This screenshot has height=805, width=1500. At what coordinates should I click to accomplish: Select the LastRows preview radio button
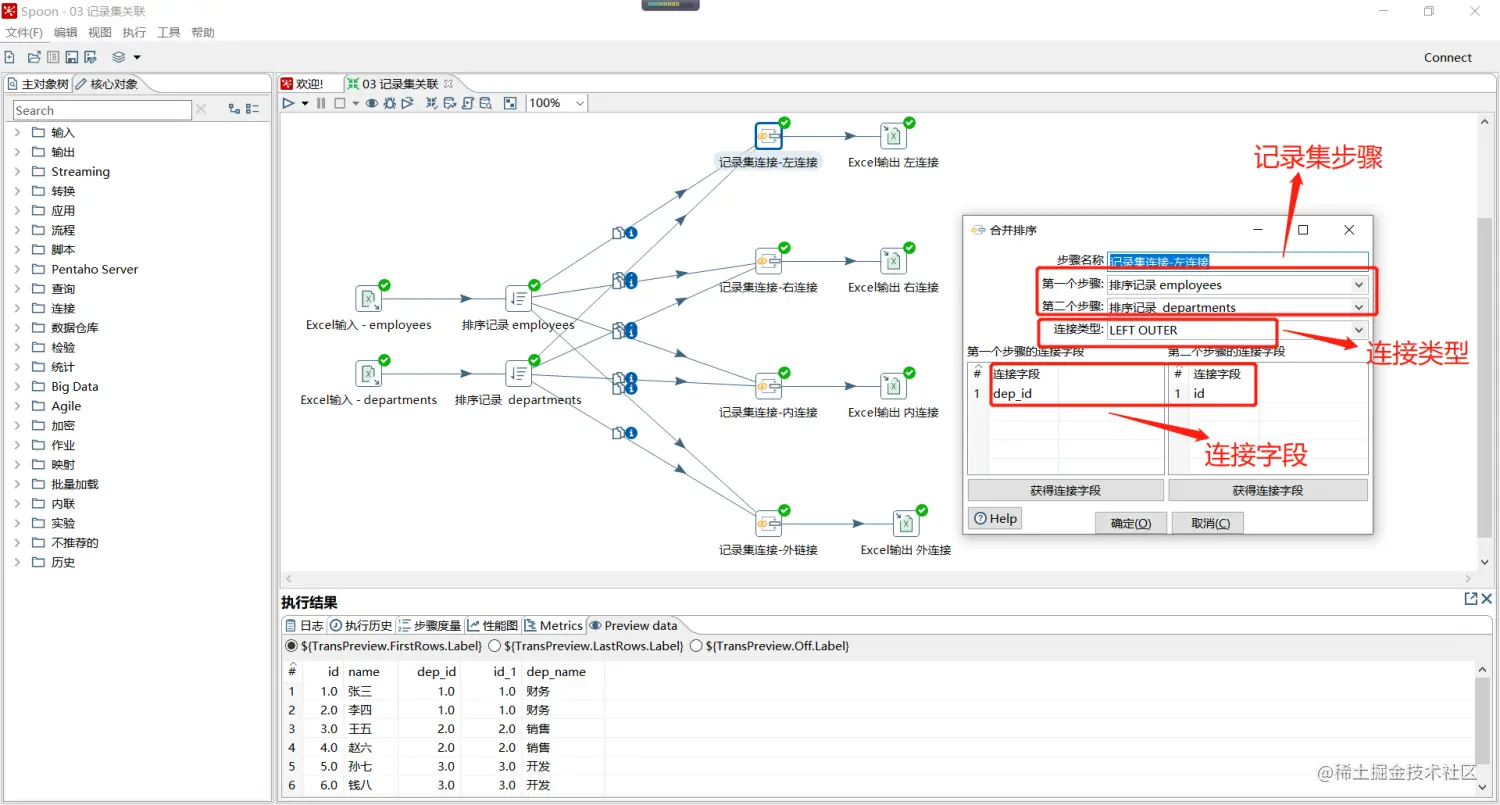(494, 646)
